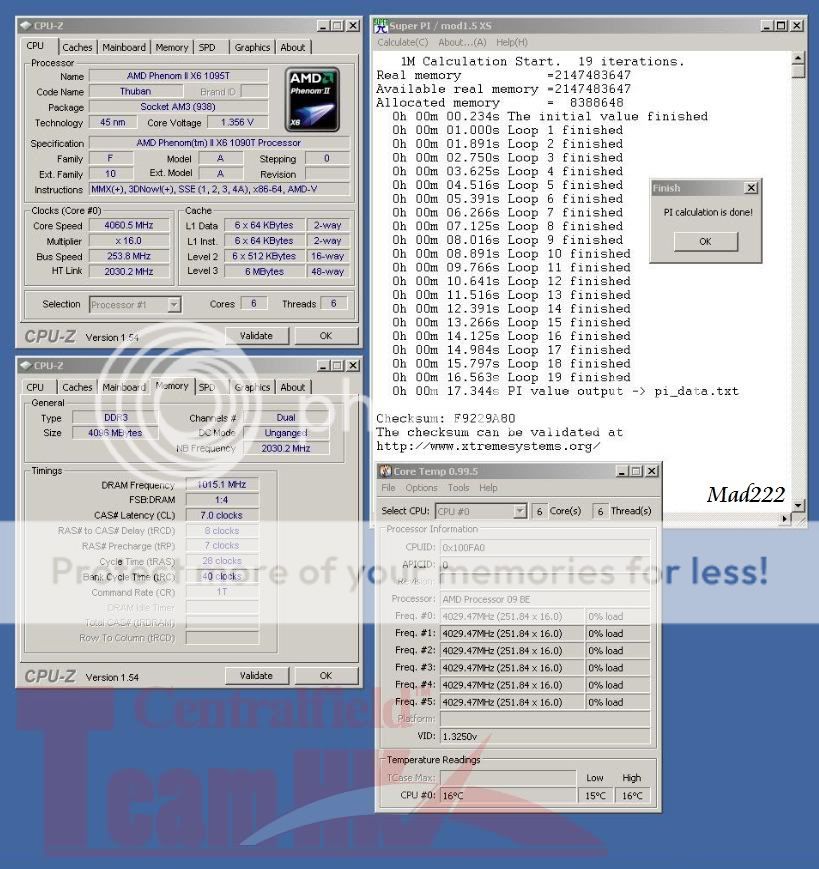The image size is (819, 869).
Task: Select Memory tab in the CPU-Z processor window
Action: pos(172,48)
